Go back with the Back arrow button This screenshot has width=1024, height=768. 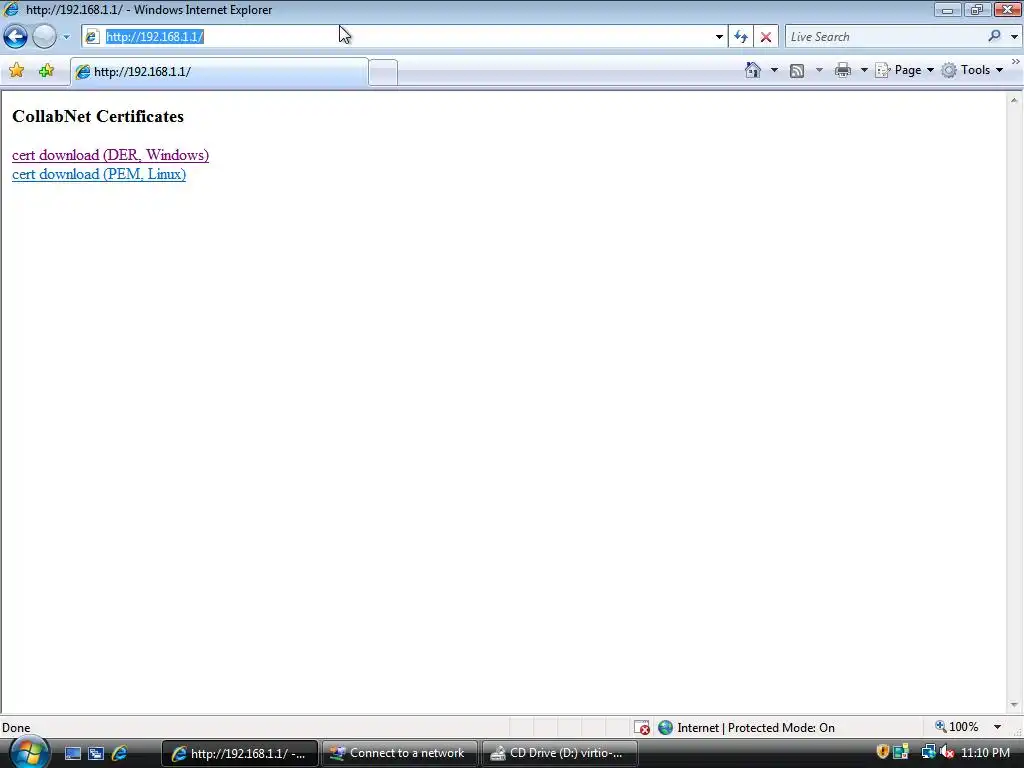[x=16, y=37]
